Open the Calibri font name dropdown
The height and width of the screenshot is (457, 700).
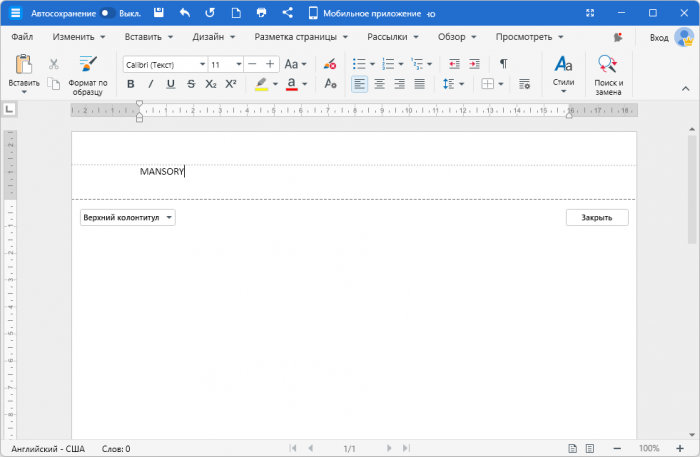(201, 63)
